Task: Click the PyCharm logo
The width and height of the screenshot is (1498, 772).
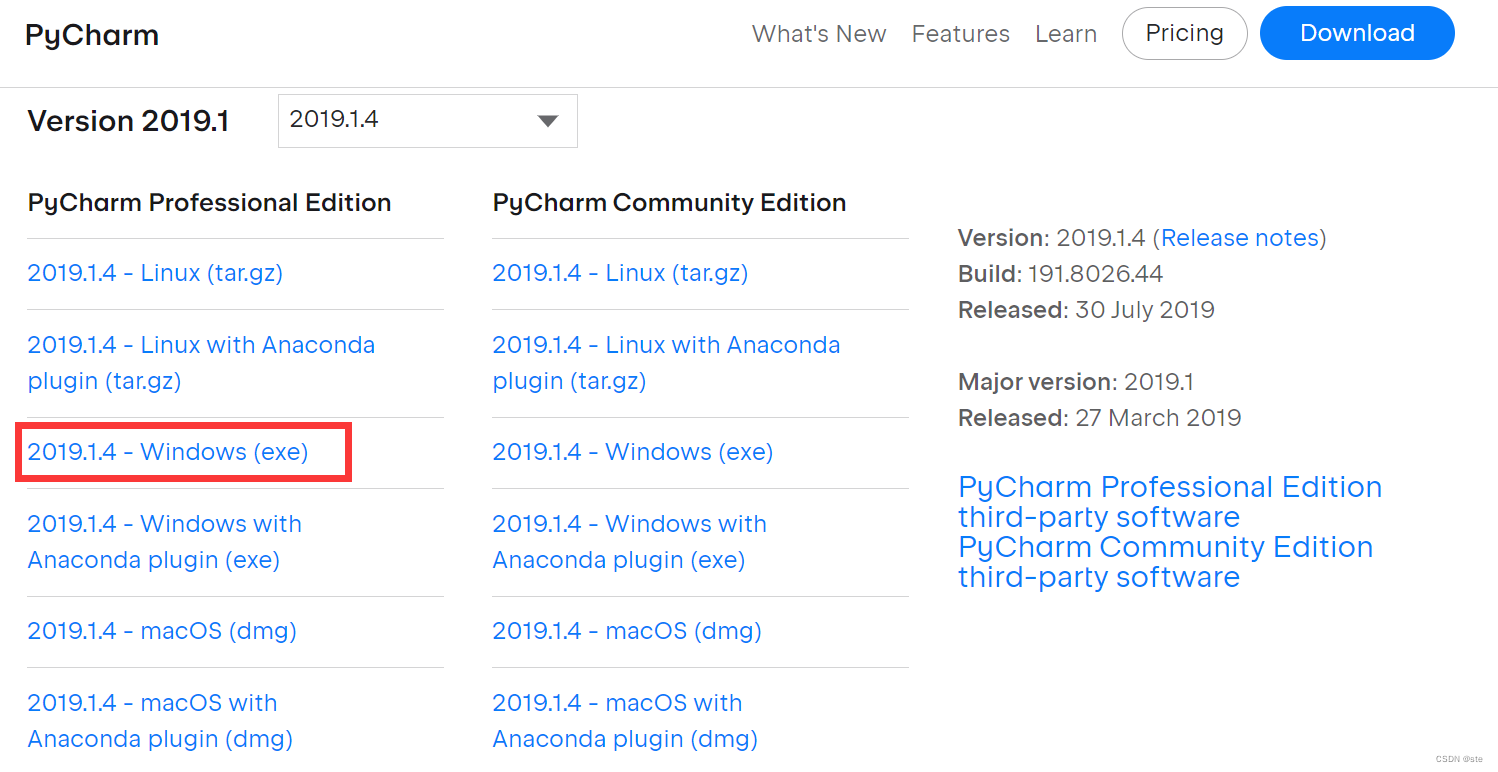Action: coord(90,33)
